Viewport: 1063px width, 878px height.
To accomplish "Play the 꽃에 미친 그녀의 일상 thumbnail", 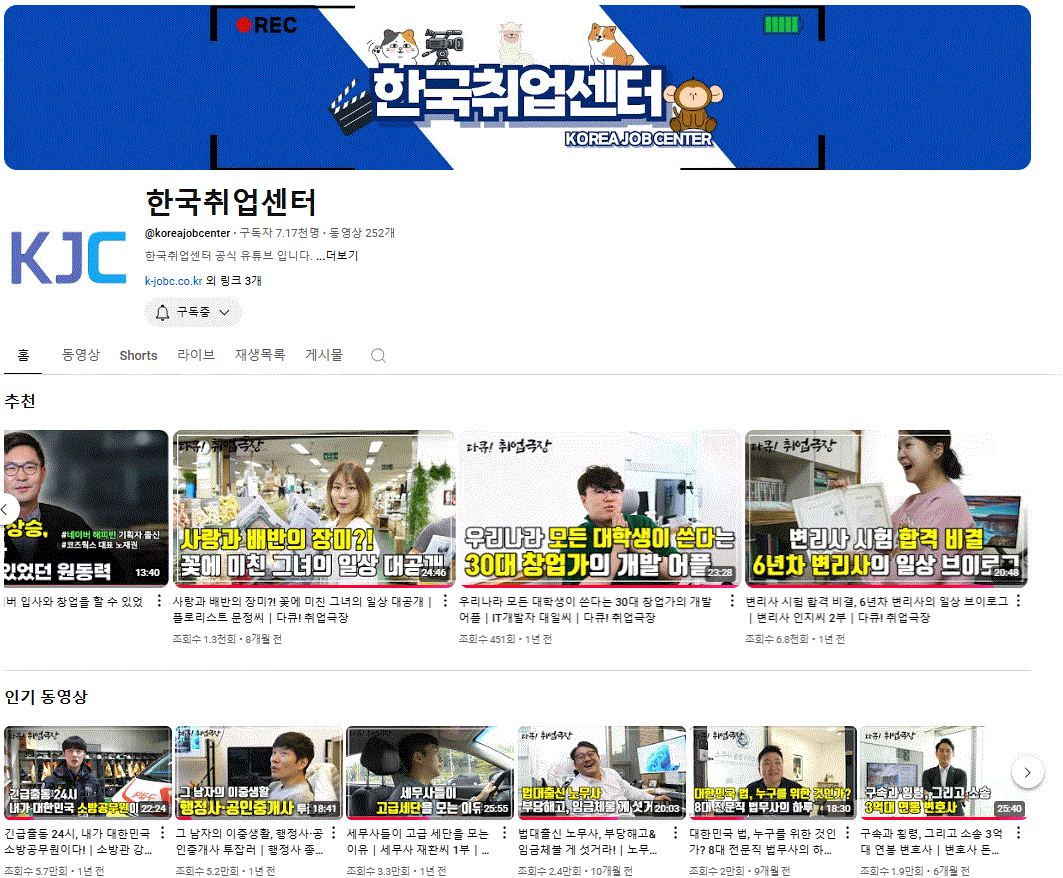I will pos(314,508).
